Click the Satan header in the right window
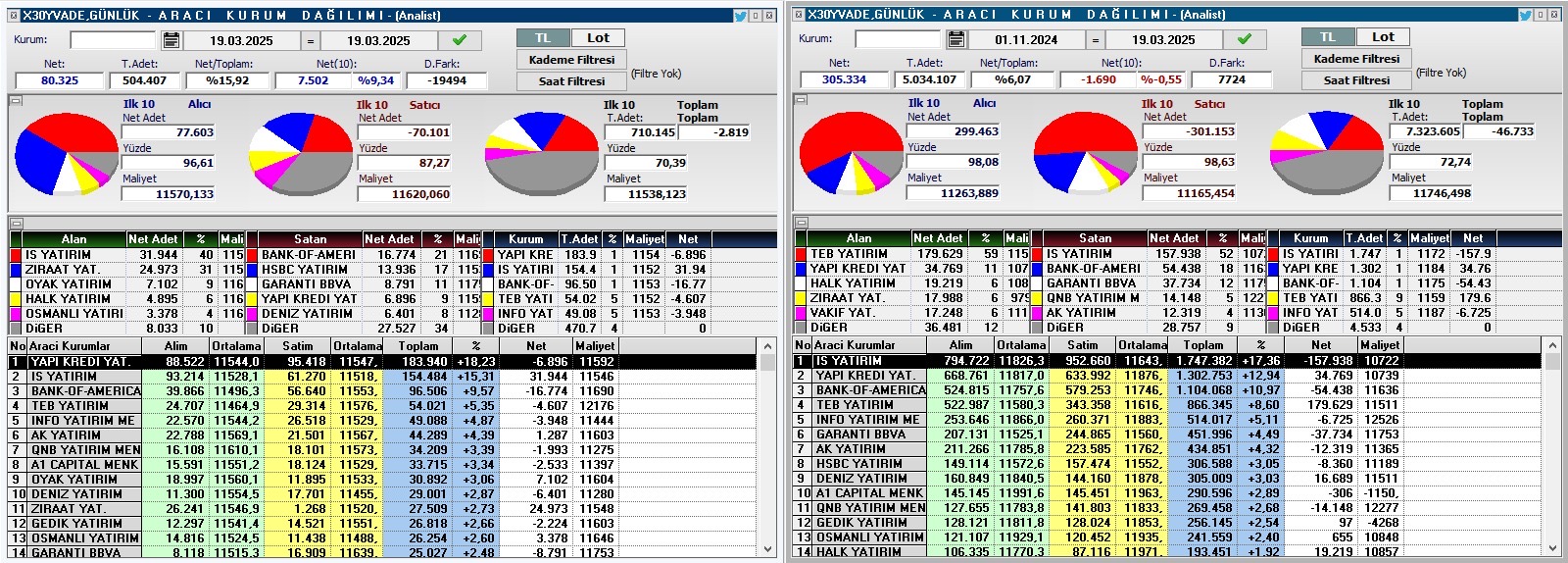The height and width of the screenshot is (563, 1568). [x=1095, y=237]
